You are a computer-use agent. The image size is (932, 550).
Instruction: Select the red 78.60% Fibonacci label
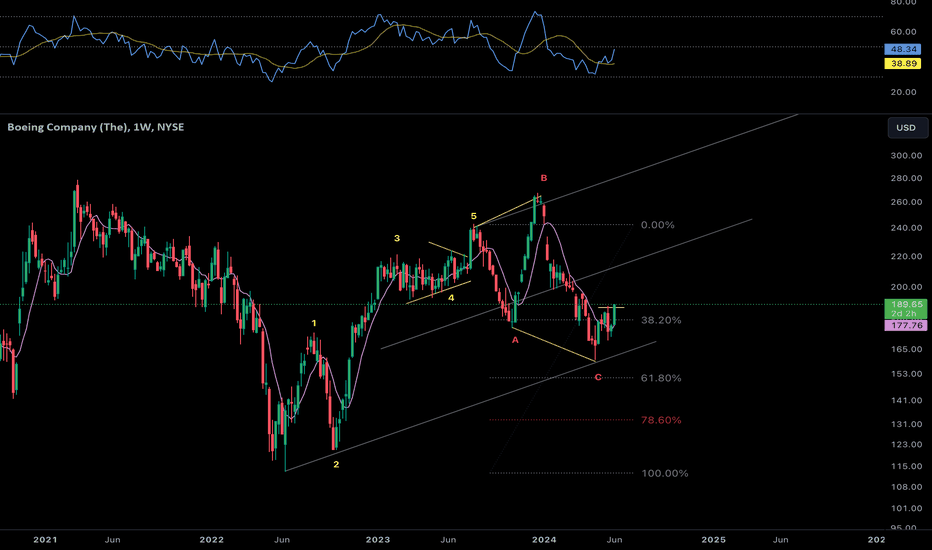[x=661, y=420]
